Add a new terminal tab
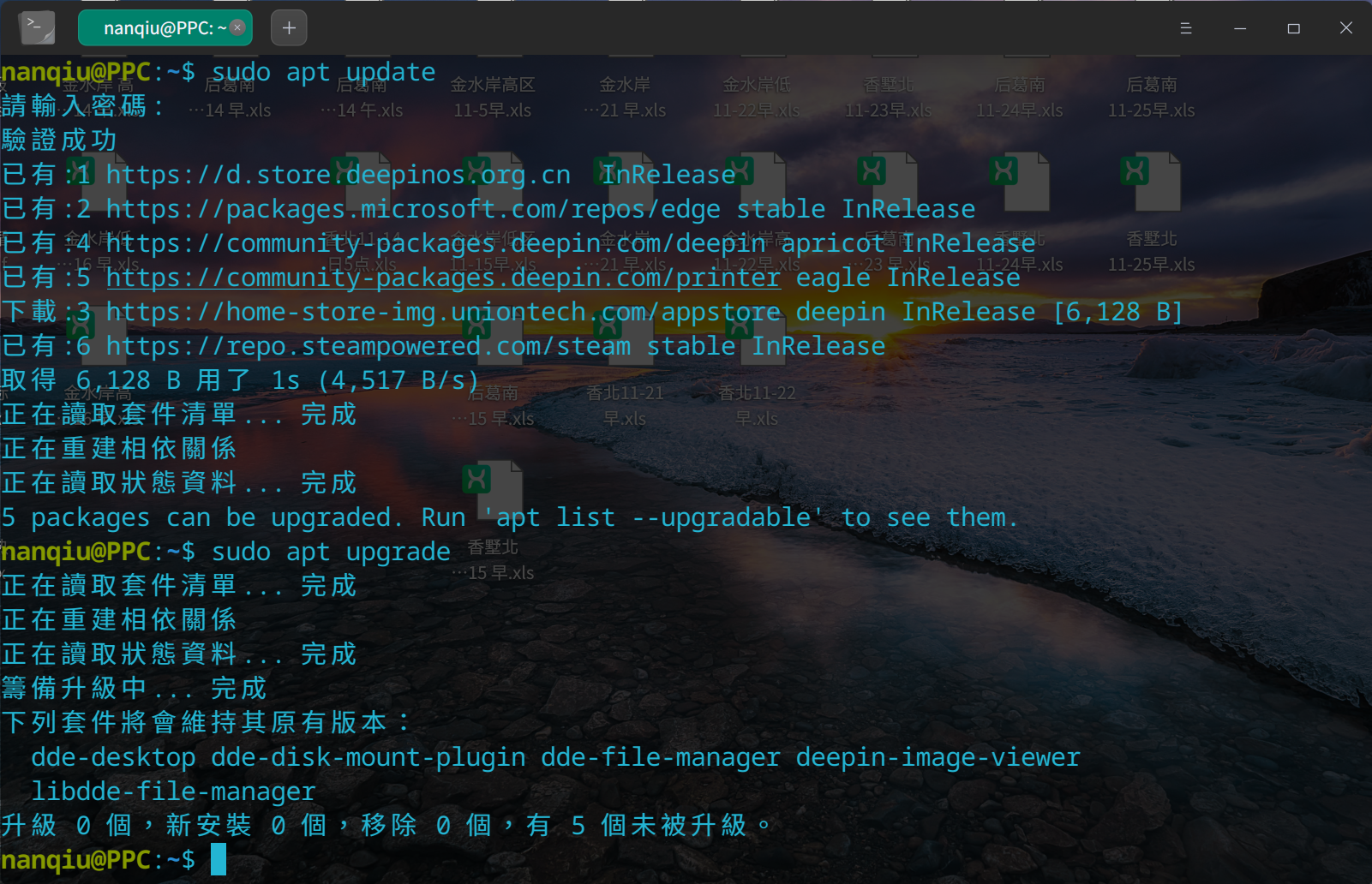This screenshot has height=884, width=1372. [x=289, y=28]
